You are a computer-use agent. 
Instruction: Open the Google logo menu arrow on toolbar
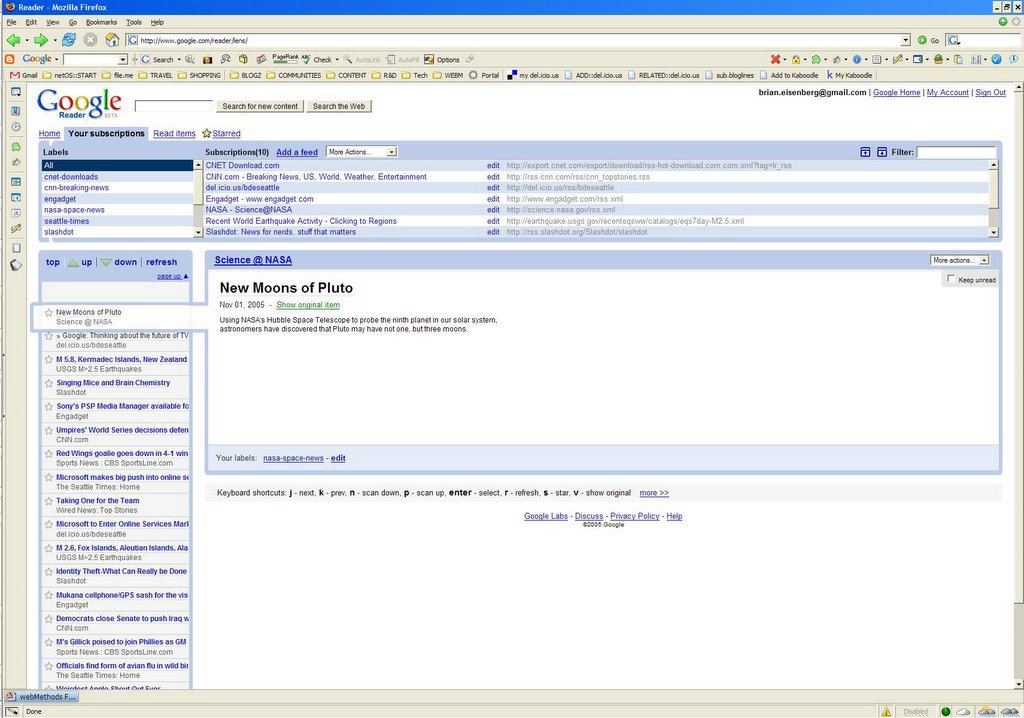pos(56,59)
